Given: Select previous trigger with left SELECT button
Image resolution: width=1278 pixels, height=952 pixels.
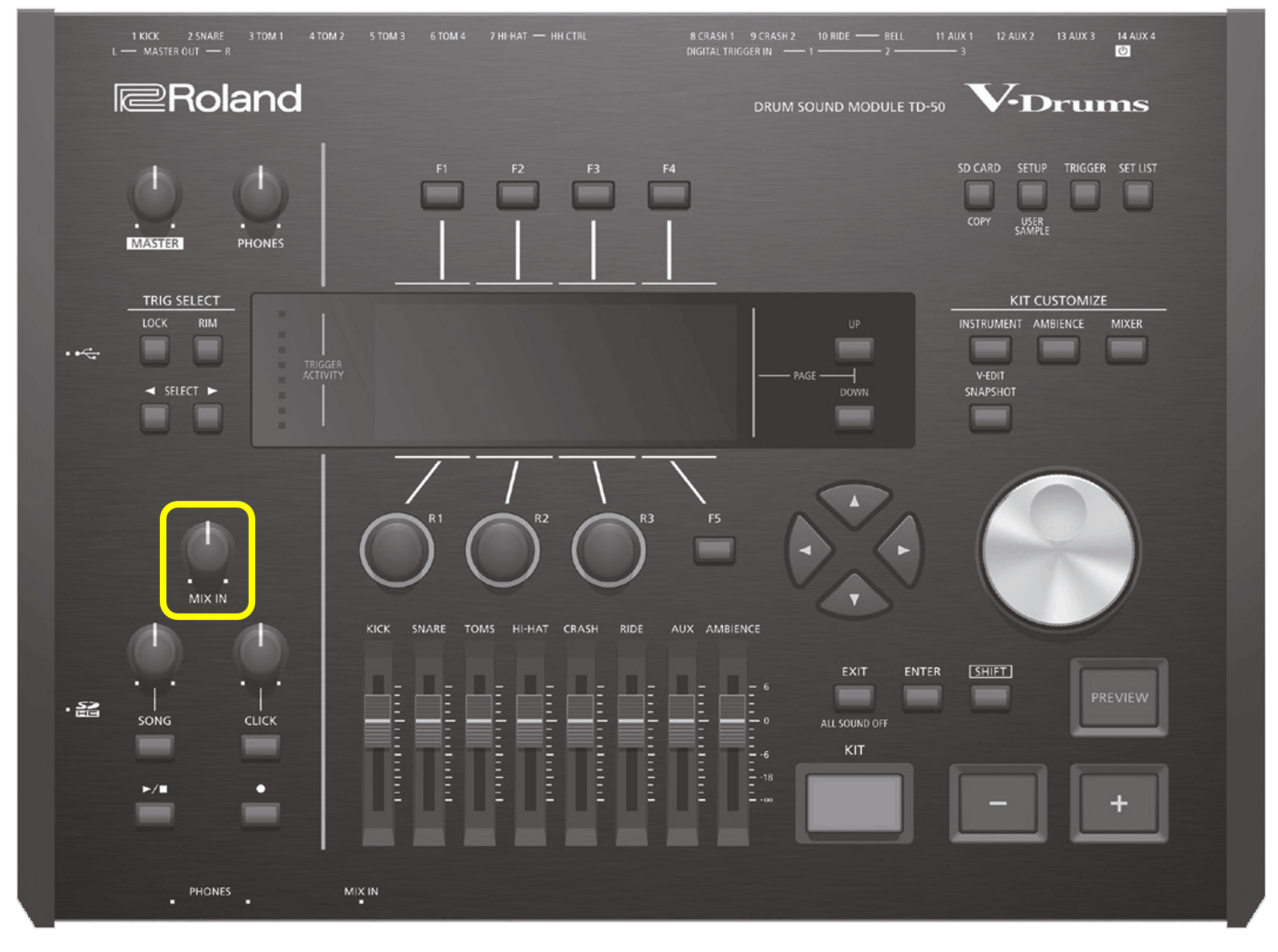Looking at the screenshot, I should (155, 418).
